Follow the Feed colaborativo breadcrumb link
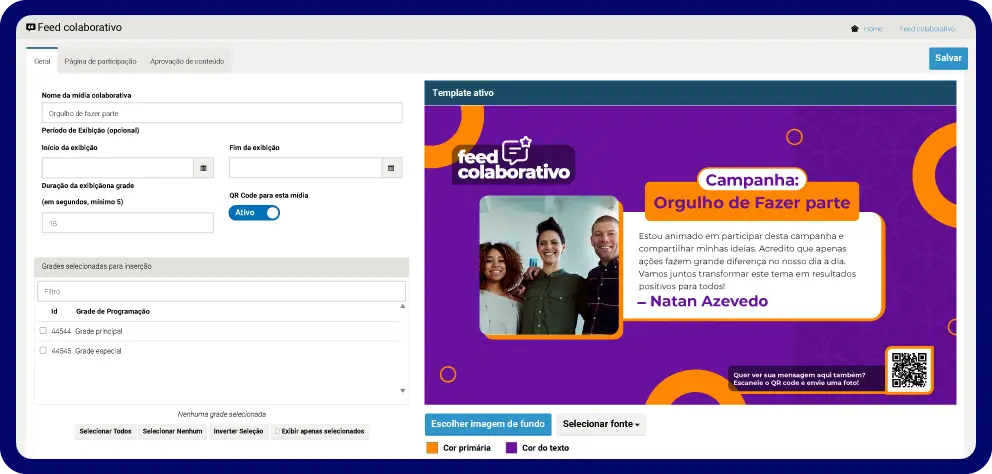 click(927, 29)
